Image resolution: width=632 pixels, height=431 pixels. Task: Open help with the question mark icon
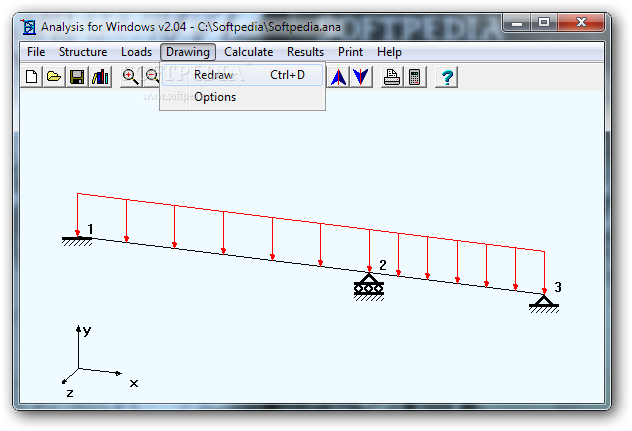click(x=447, y=77)
